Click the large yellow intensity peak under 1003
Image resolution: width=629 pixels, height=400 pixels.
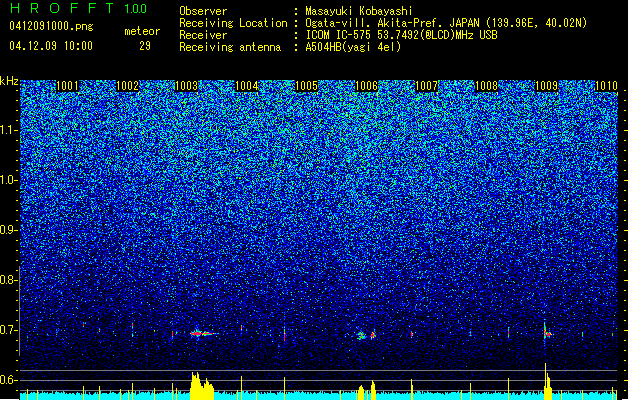202,386
